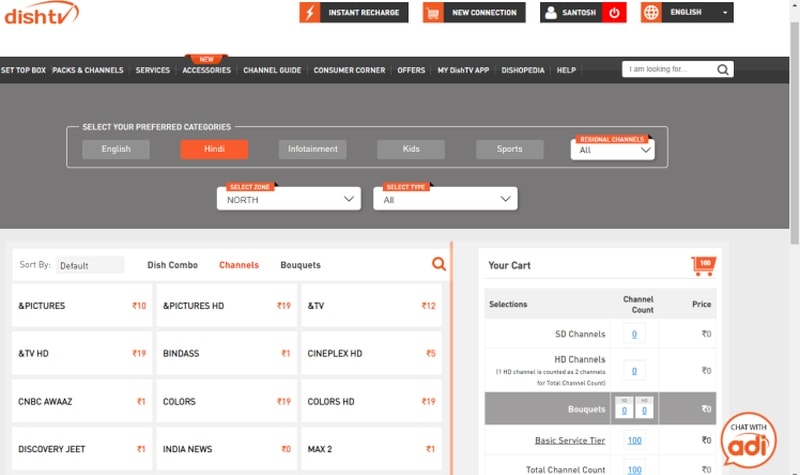
Task: Open Set Top Box menu
Action: 23,70
